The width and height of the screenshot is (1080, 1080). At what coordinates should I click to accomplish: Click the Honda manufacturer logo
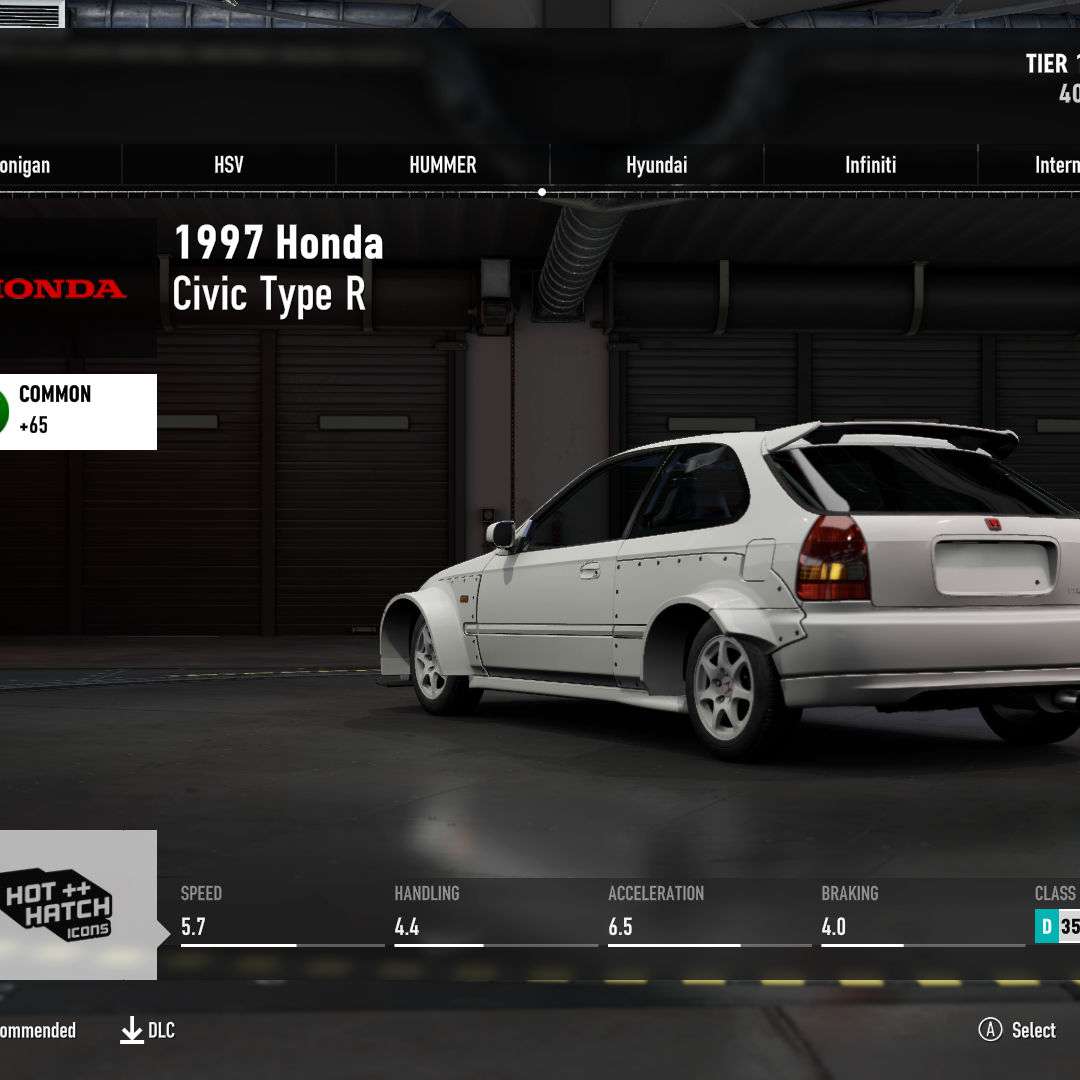64,289
